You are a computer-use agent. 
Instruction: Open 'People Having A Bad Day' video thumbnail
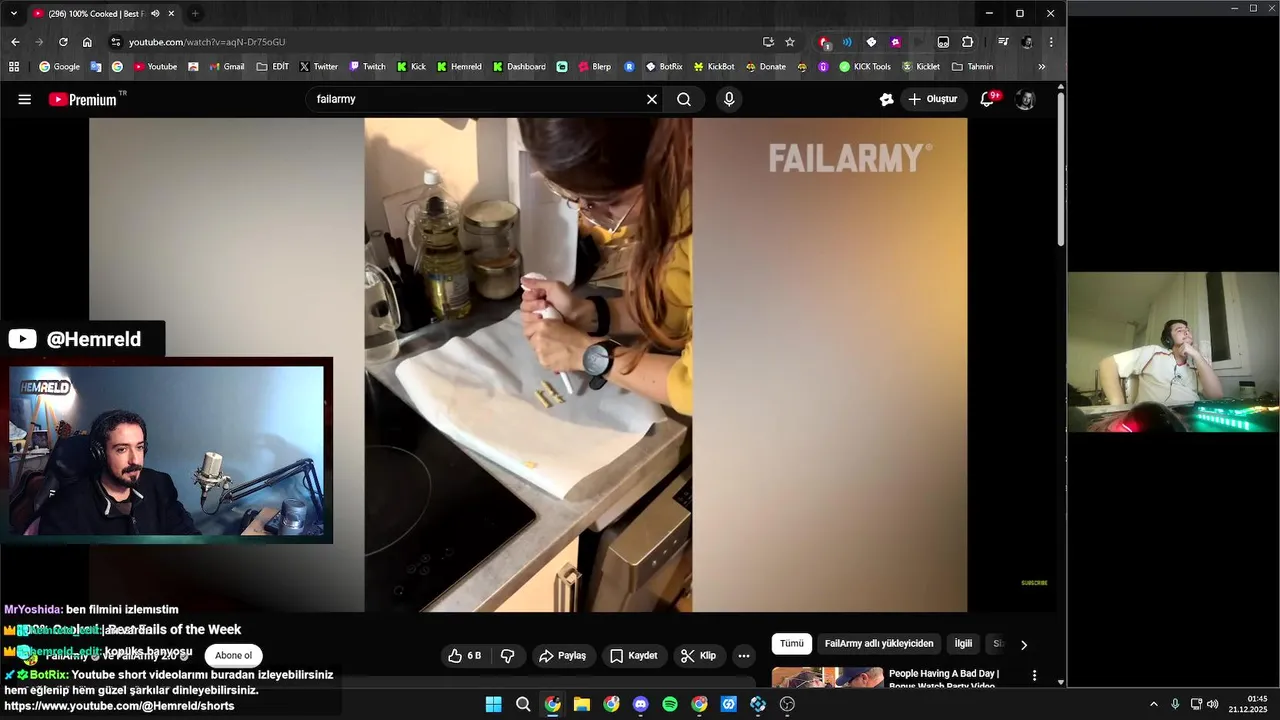coord(827,677)
